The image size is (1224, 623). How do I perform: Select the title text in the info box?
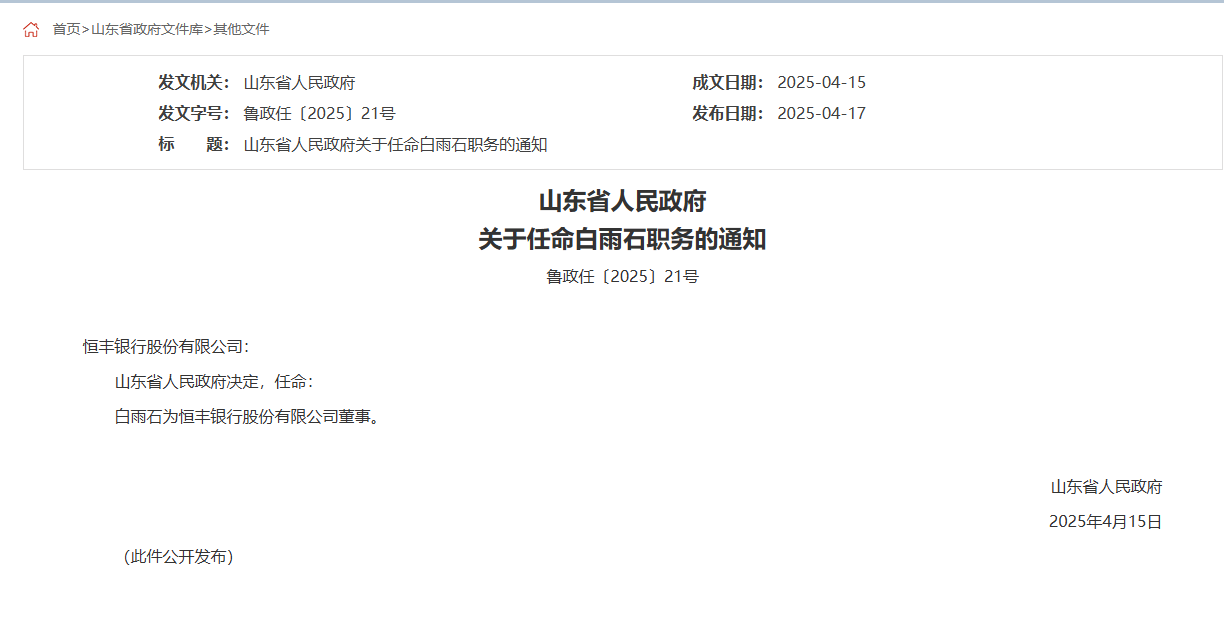(396, 145)
